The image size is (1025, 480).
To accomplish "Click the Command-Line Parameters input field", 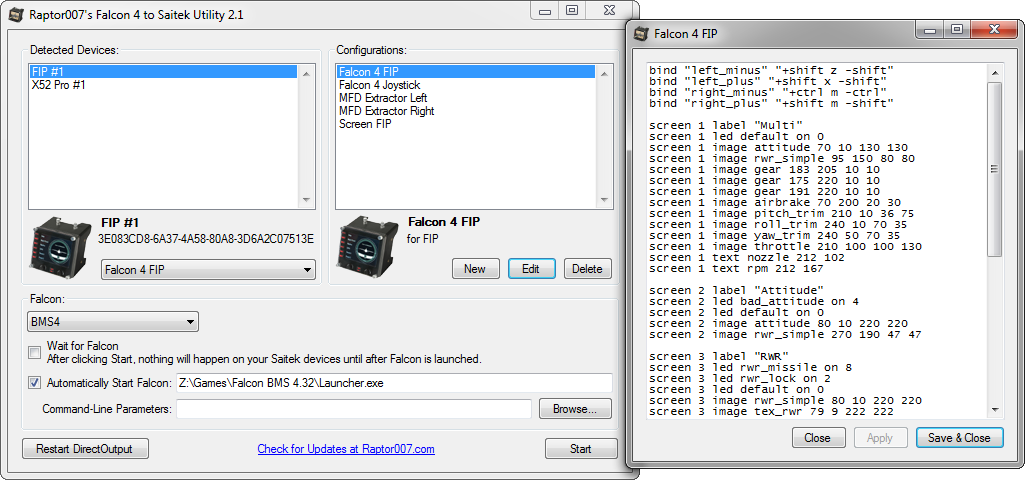I will tap(354, 409).
